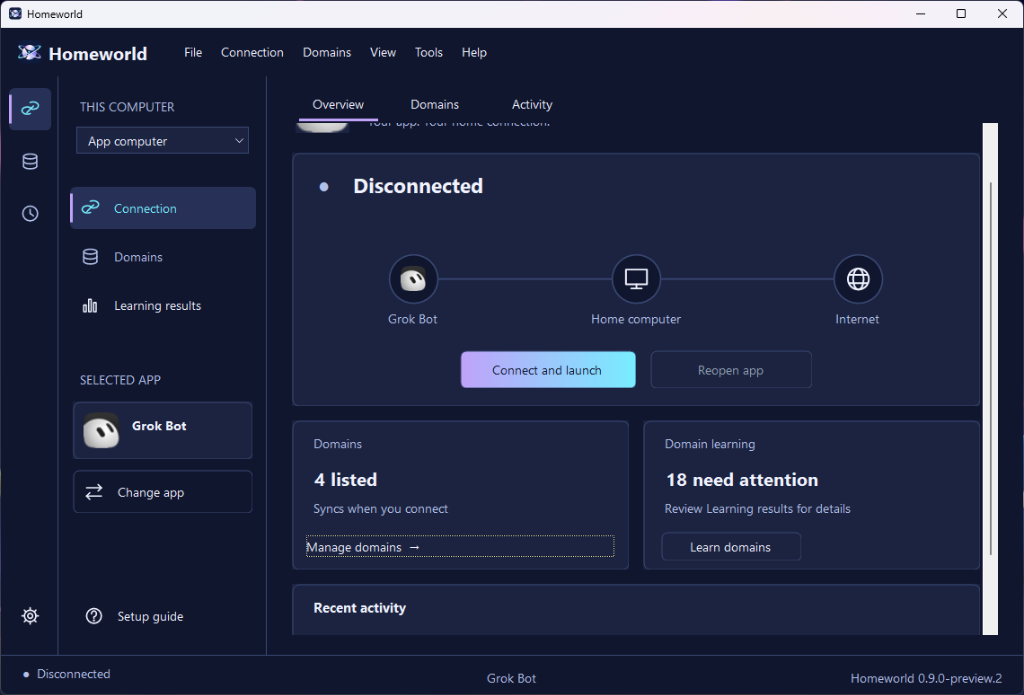1024x695 pixels.
Task: Click the Disconnected status in status bar
Action: point(67,673)
